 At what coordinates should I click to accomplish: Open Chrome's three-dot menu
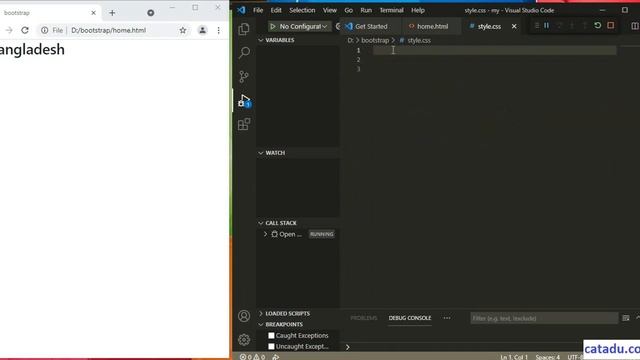[x=219, y=30]
